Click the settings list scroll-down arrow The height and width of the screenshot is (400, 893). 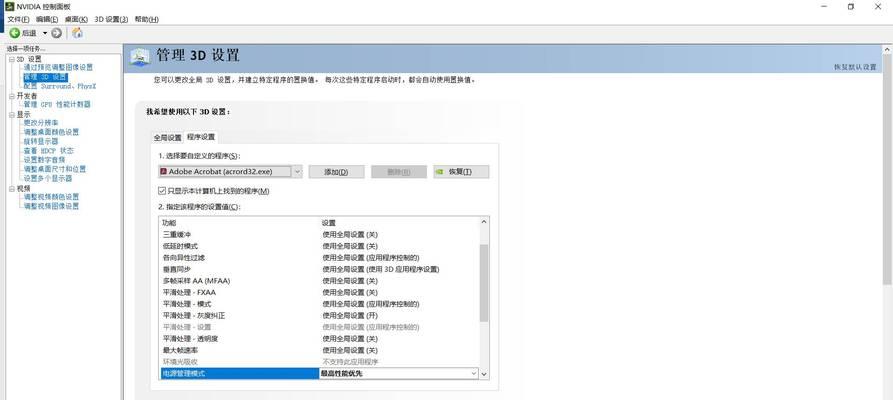484,374
